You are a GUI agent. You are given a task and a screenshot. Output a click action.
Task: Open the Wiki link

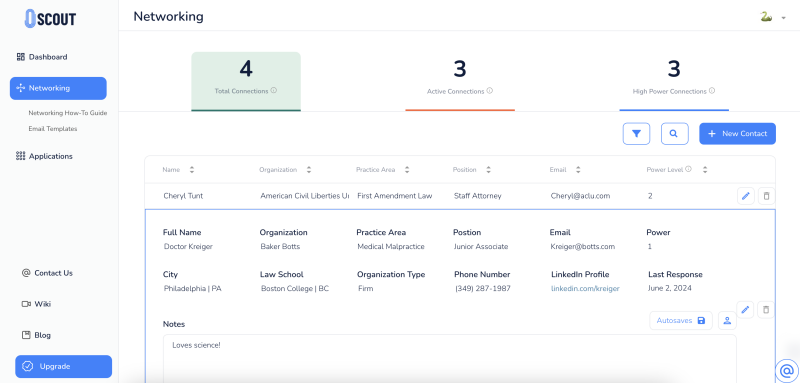[x=36, y=304]
